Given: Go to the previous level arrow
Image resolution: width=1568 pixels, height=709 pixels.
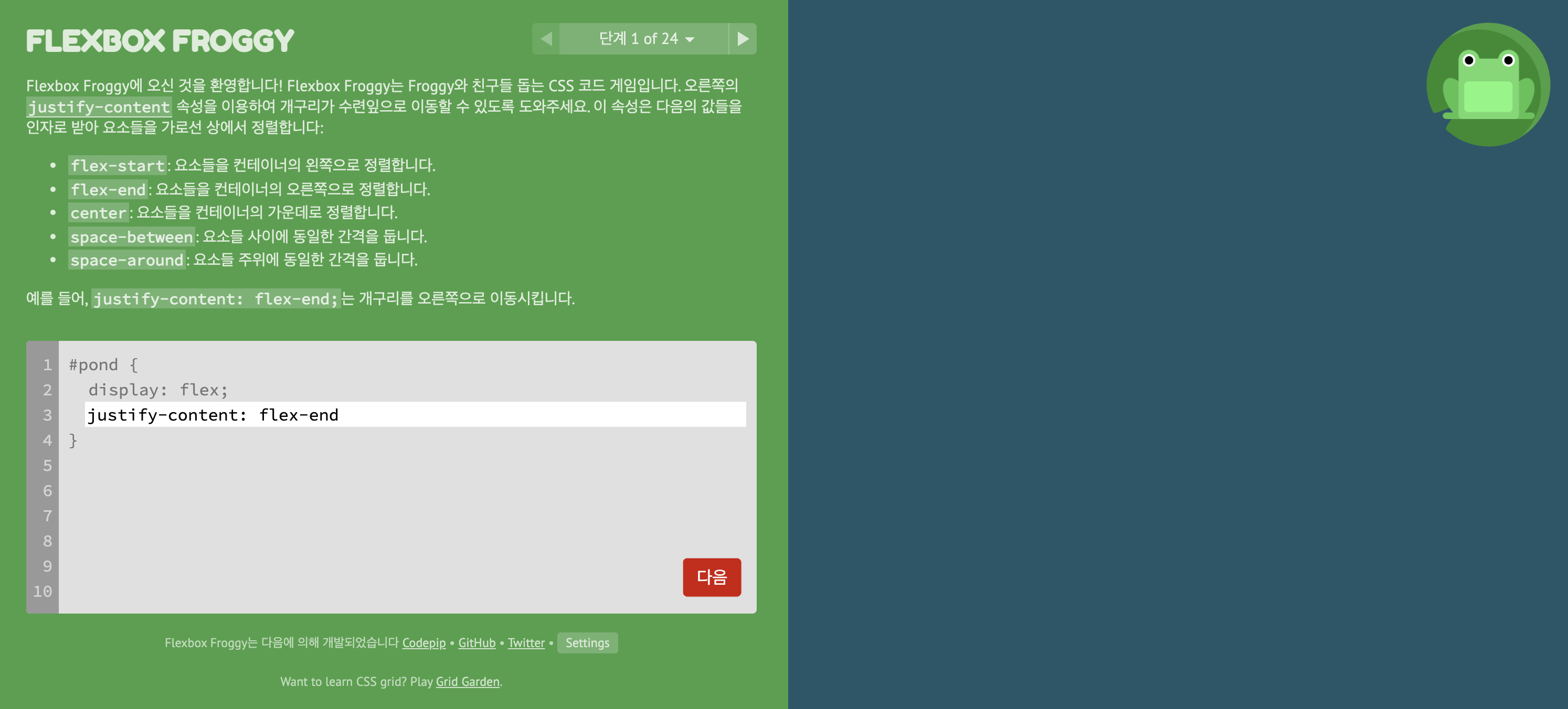Looking at the screenshot, I should point(546,39).
